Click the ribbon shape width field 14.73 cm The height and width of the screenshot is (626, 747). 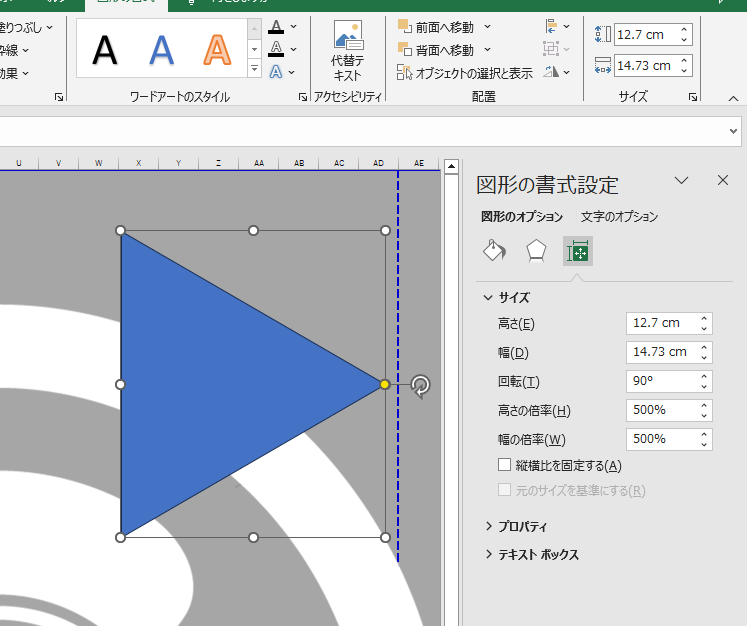(646, 65)
